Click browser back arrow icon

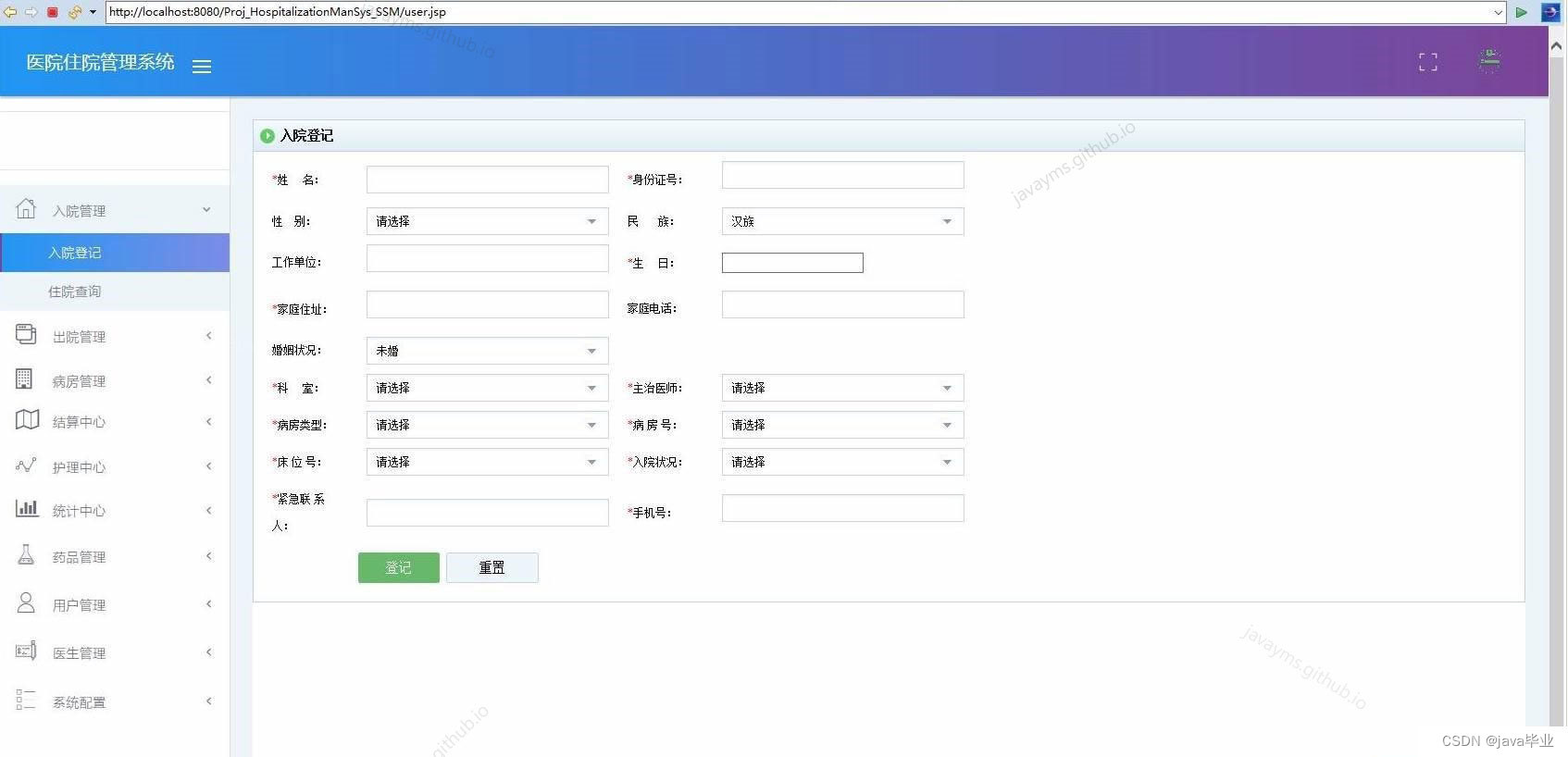(10, 12)
